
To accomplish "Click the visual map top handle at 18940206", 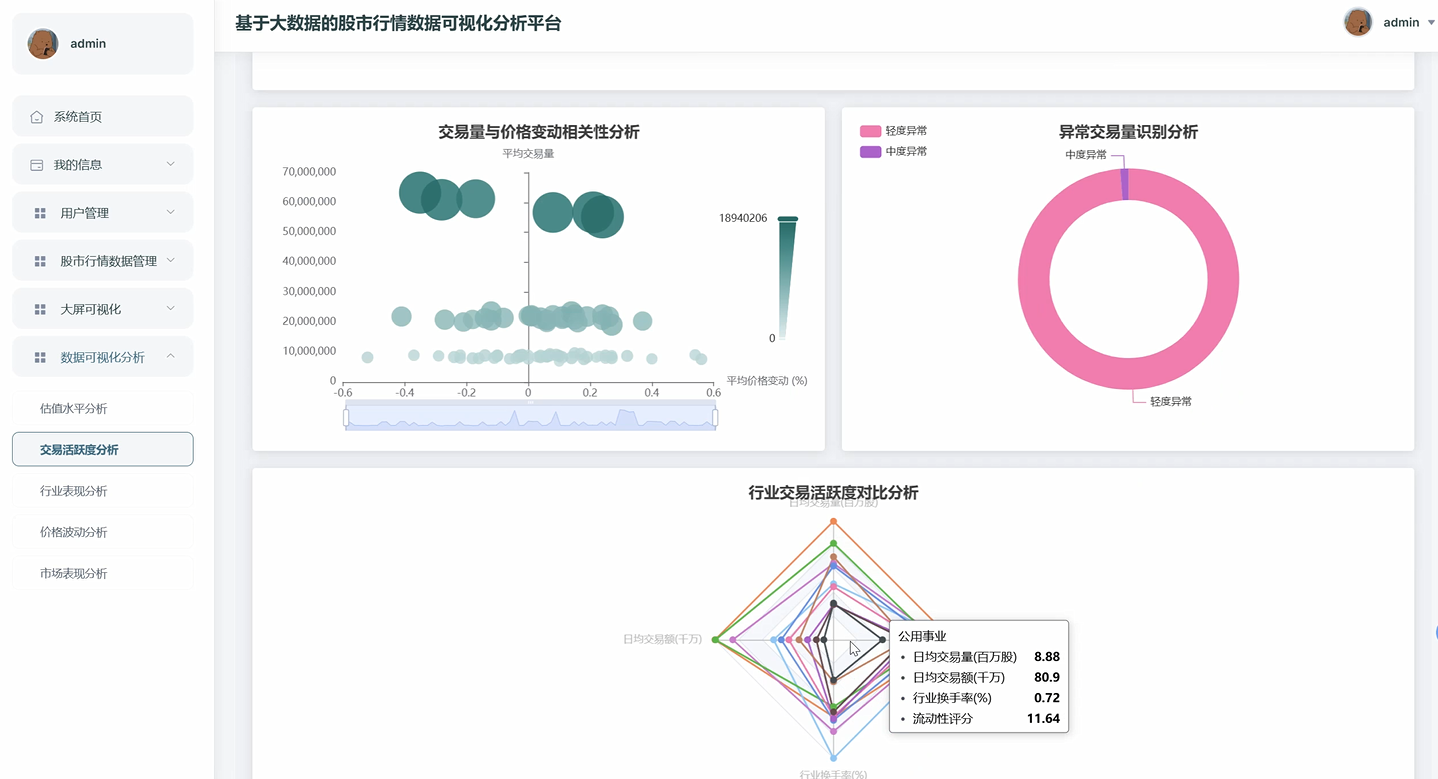I will coord(788,218).
